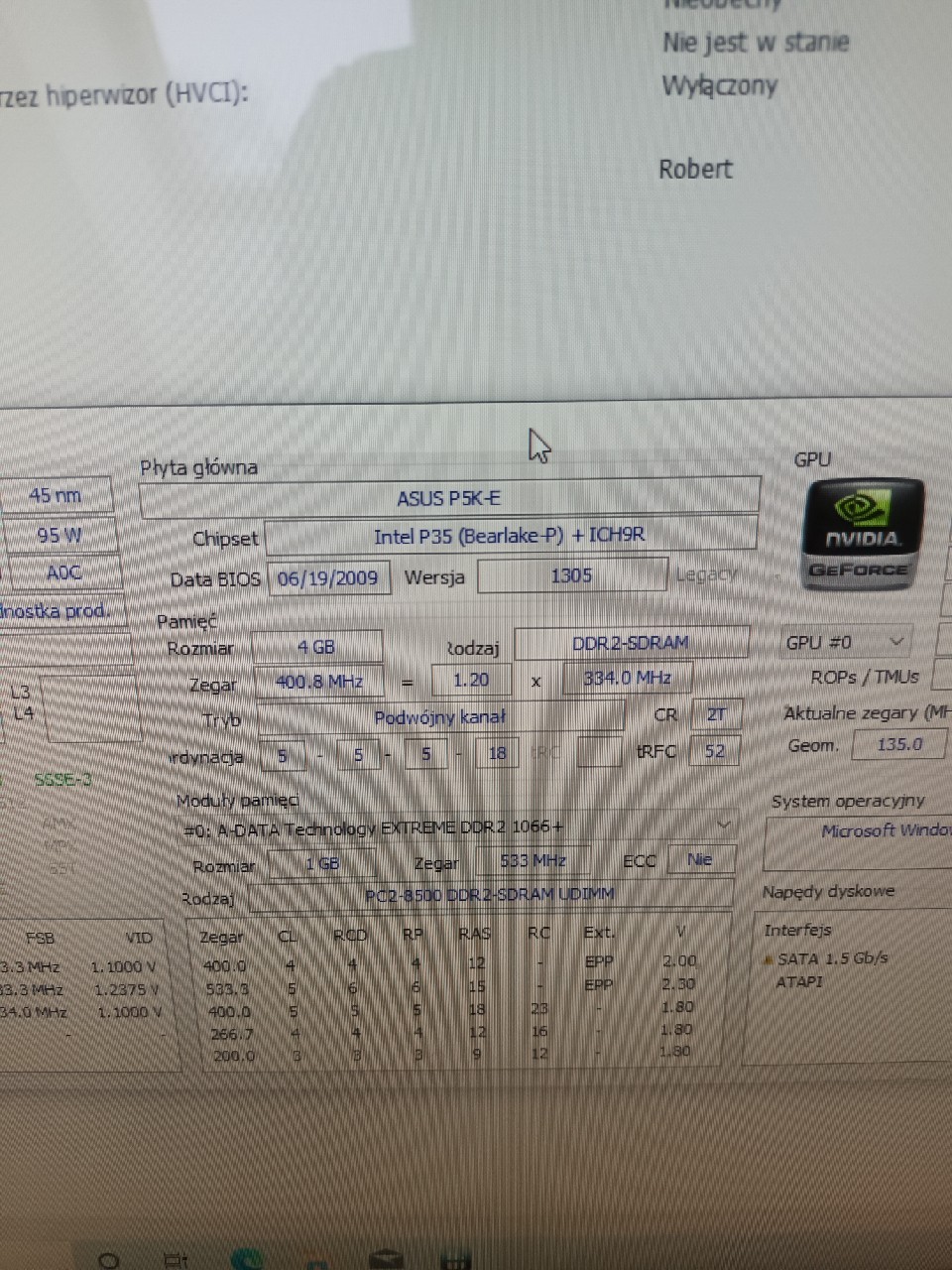Click the BIOS version 1305 field
This screenshot has height=1270, width=952.
point(571,575)
